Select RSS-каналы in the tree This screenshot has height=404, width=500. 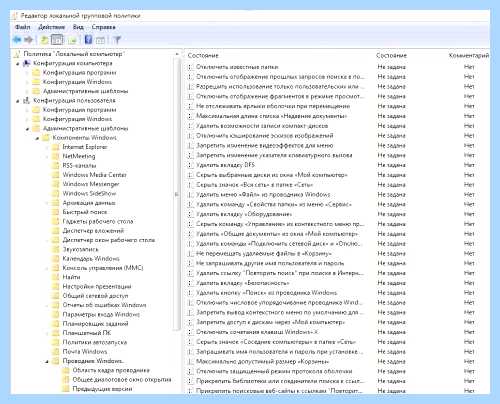pyautogui.click(x=79, y=166)
